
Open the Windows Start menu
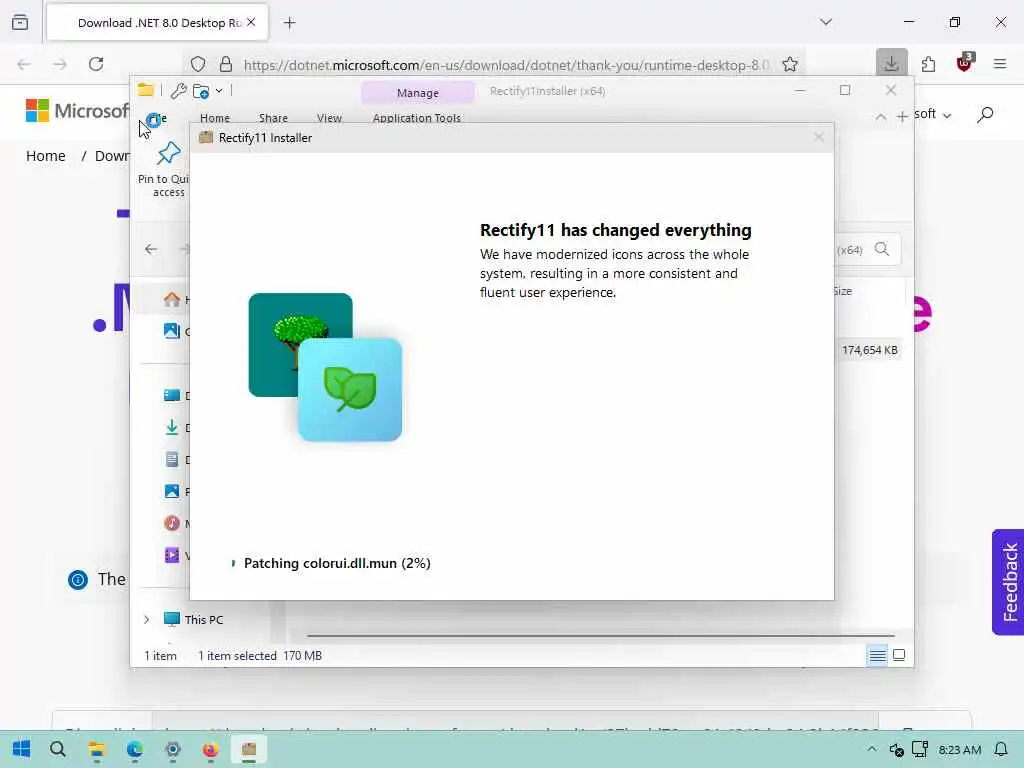(x=21, y=749)
